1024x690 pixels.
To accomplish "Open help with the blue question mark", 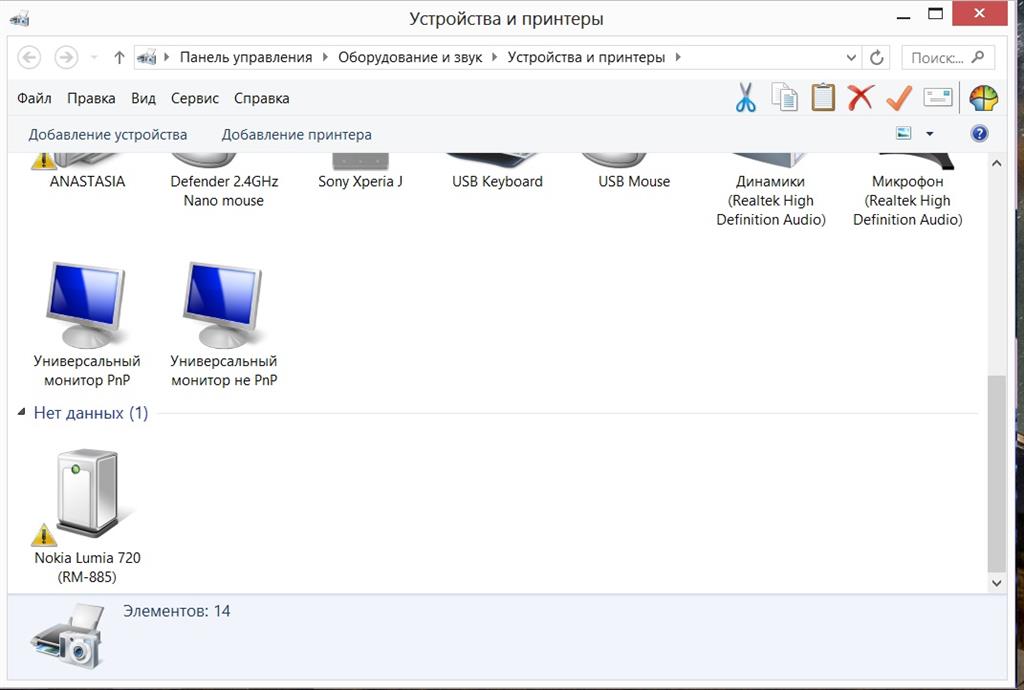I will 979,134.
